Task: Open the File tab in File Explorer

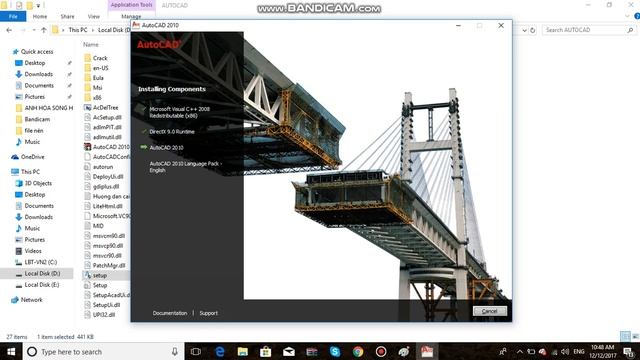Action: pyautogui.click(x=13, y=16)
